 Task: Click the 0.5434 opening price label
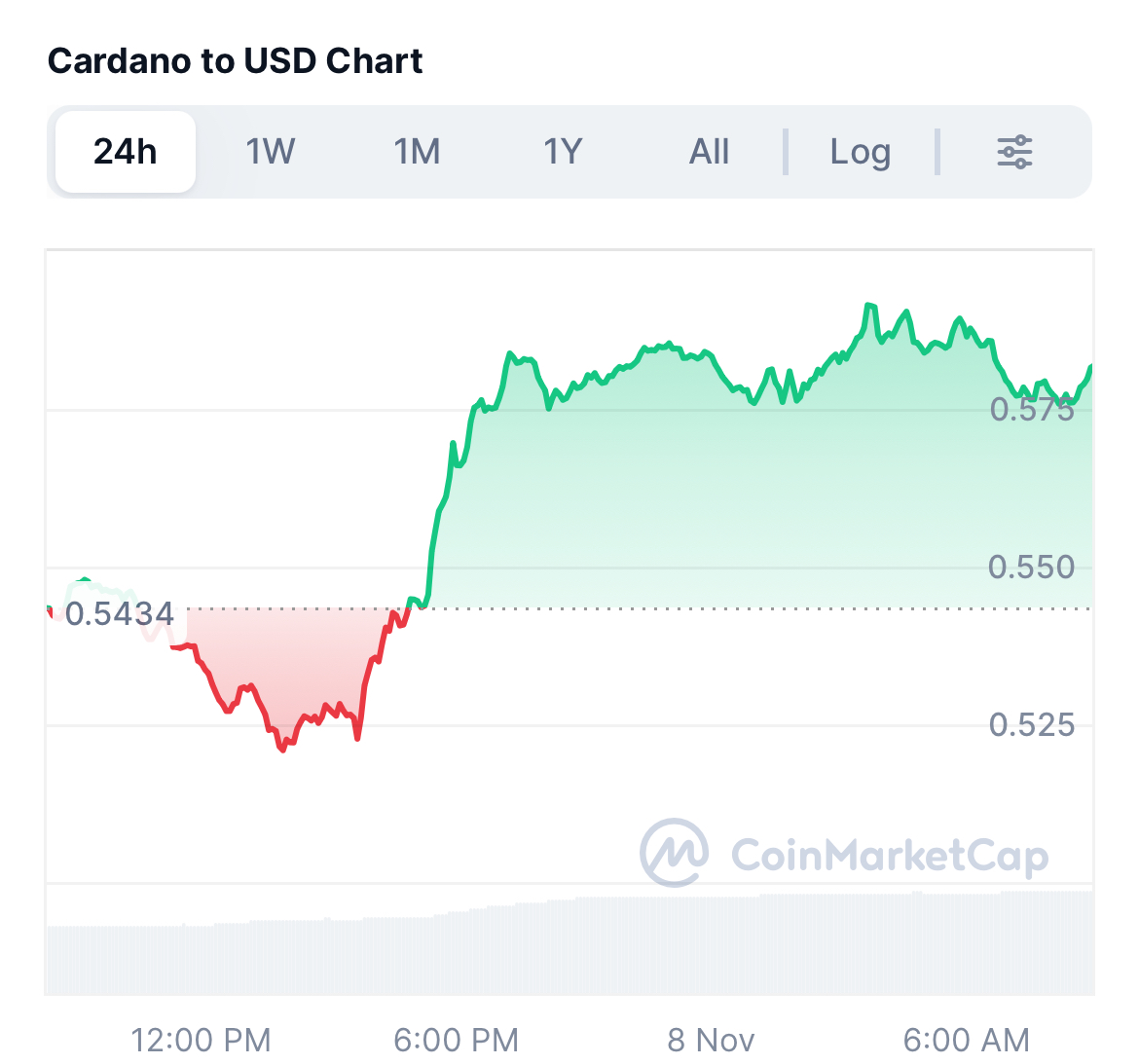[120, 613]
